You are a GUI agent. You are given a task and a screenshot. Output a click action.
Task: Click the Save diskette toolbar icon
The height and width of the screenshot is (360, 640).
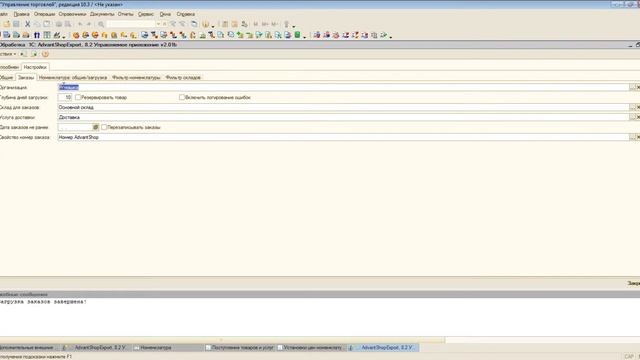point(16,24)
